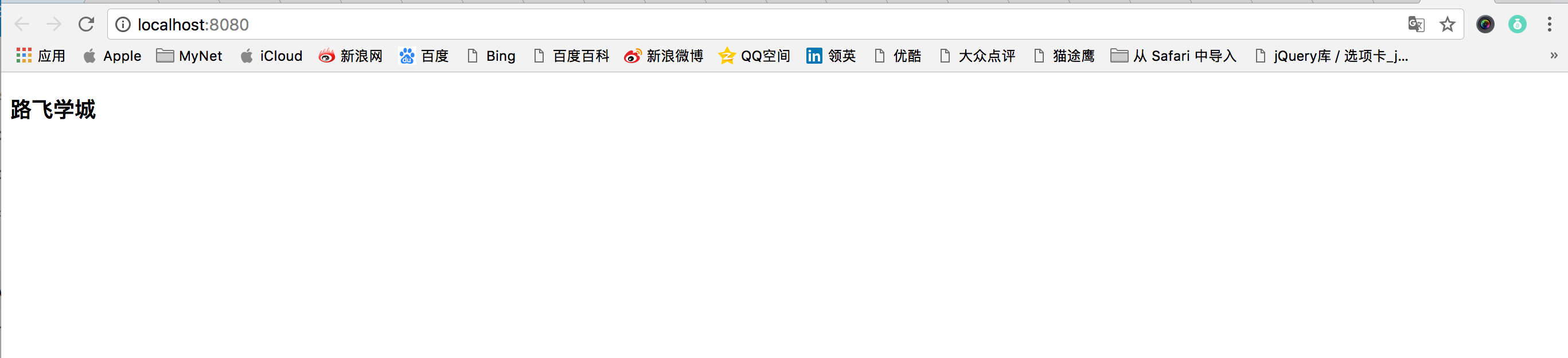Open Google Translate icon in address bar
The height and width of the screenshot is (358, 1568).
click(1416, 24)
